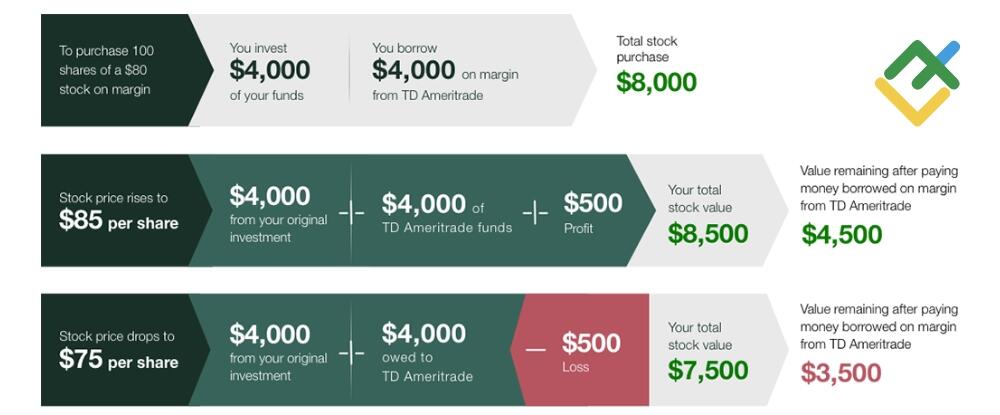Click the red $3,500 remaining value
The height and width of the screenshot is (415, 1000).
(842, 373)
